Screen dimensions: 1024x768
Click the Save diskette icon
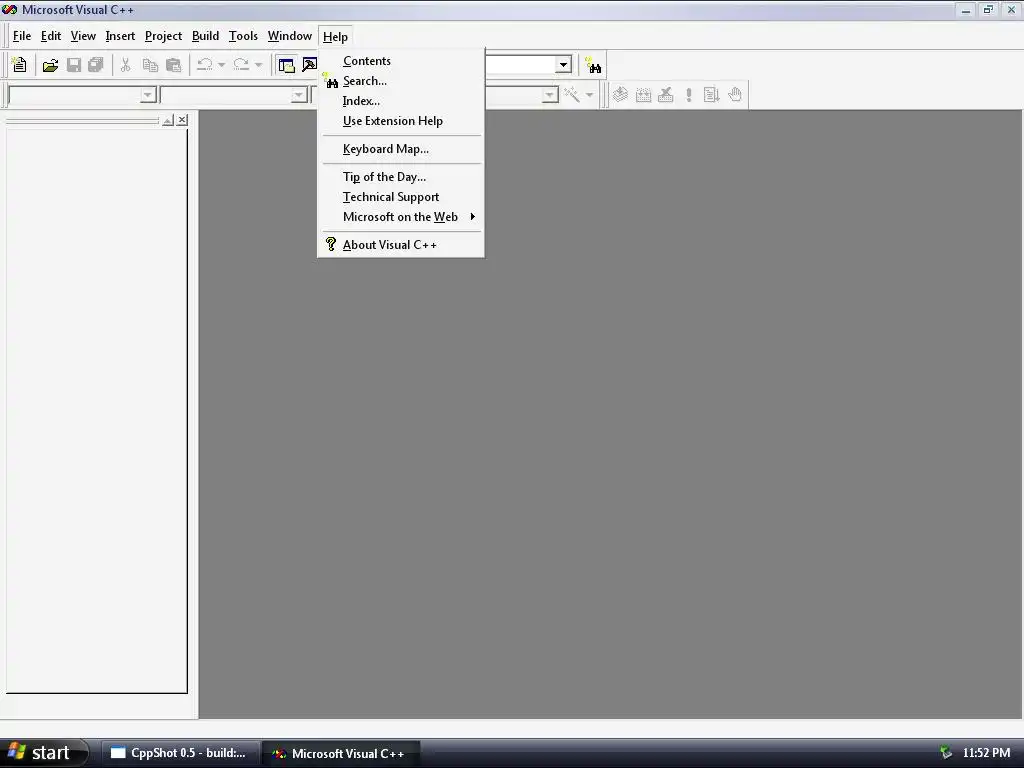pos(74,65)
